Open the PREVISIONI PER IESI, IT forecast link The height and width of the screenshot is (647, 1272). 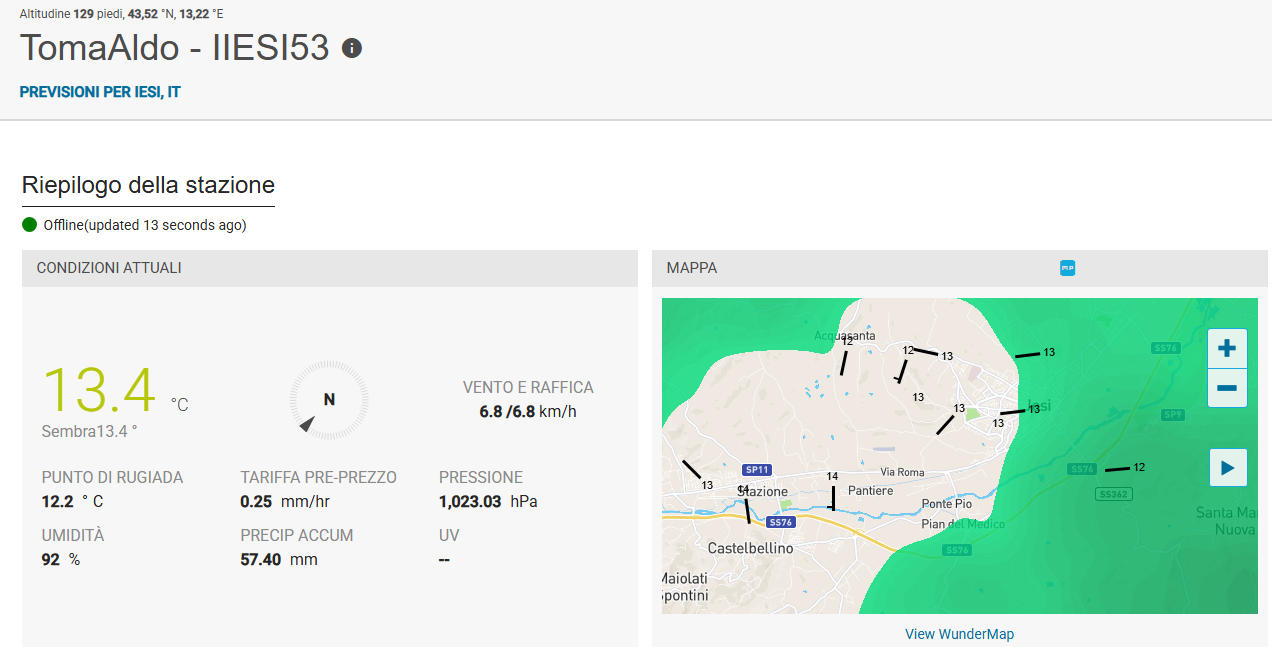(x=100, y=92)
